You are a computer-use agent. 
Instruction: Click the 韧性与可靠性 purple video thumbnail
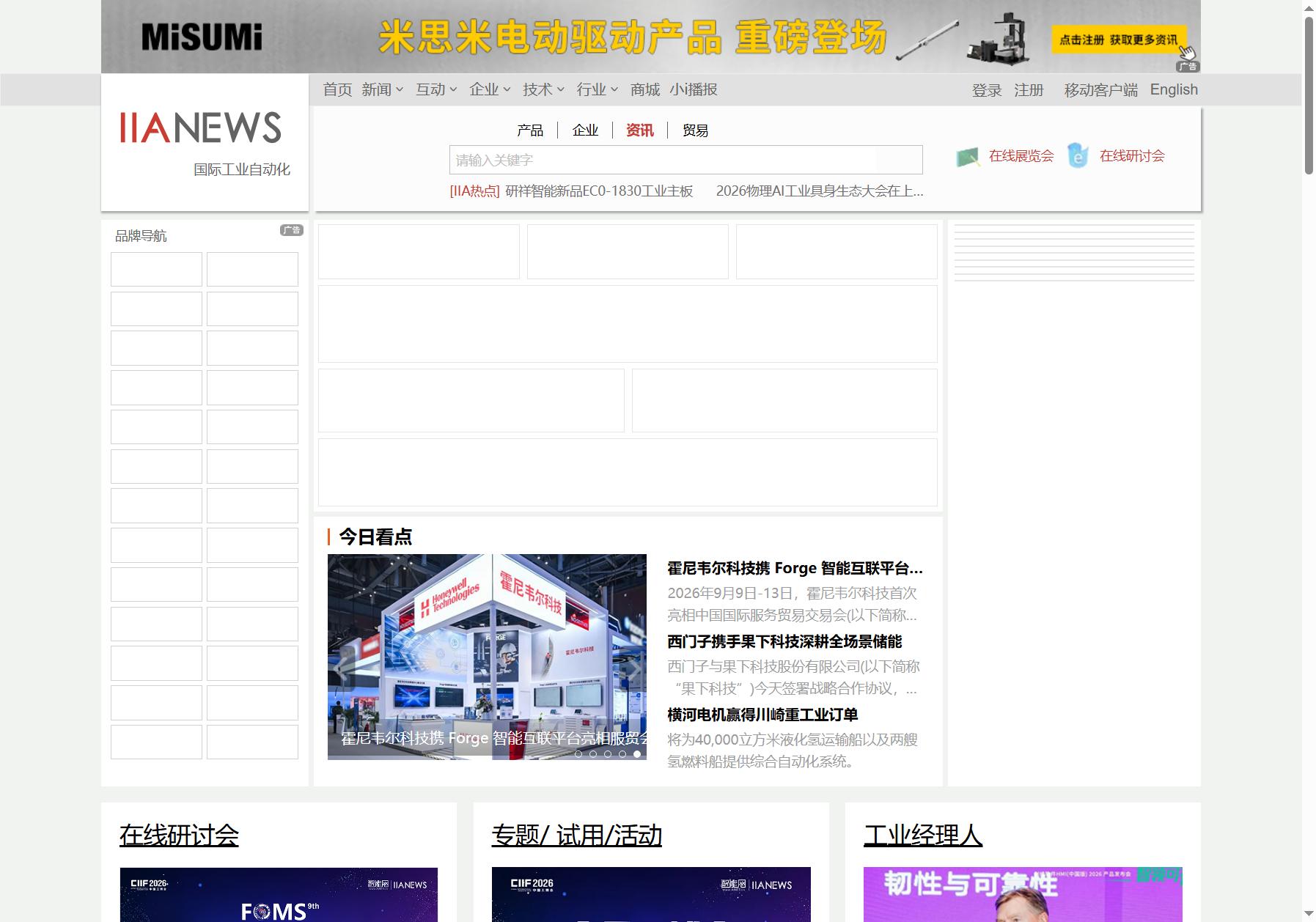tap(1023, 895)
